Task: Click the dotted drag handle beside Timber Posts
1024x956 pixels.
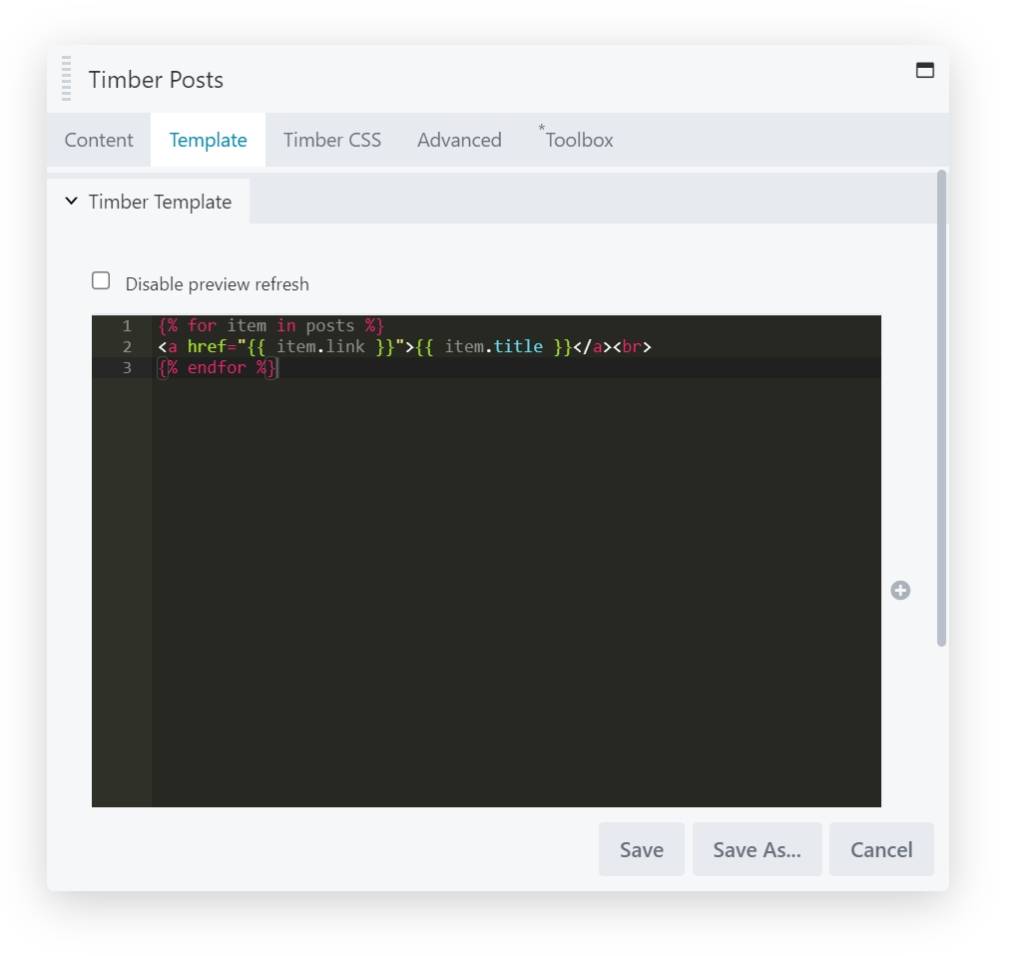Action: 67,79
